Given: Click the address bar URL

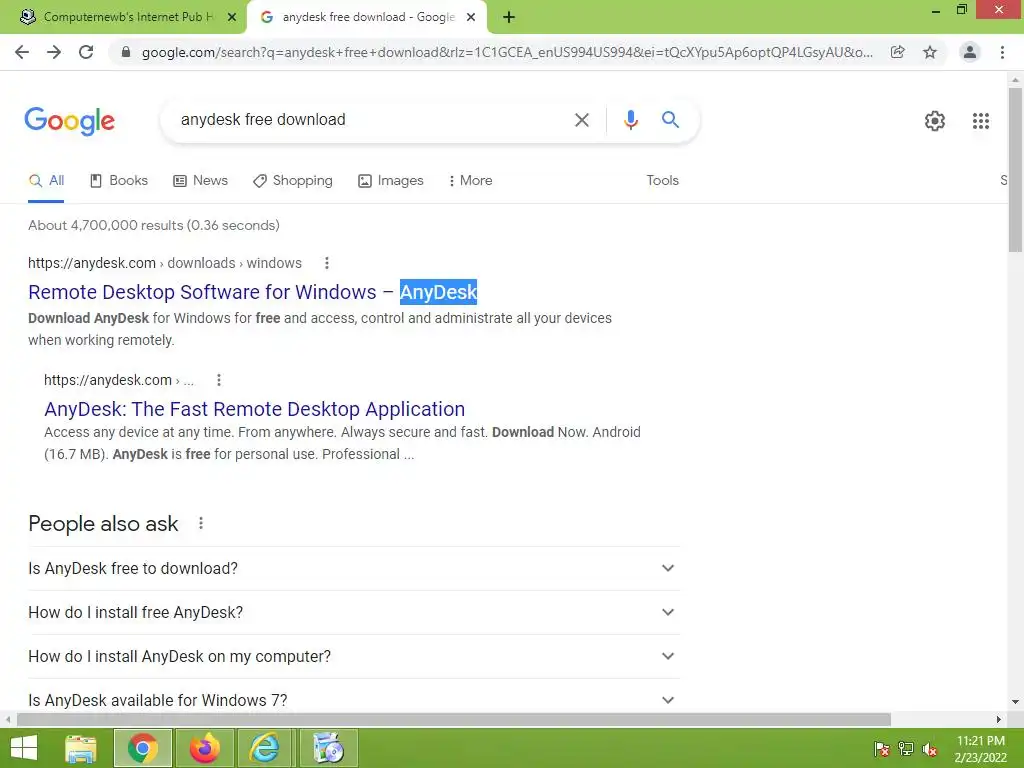Looking at the screenshot, I should [507, 52].
